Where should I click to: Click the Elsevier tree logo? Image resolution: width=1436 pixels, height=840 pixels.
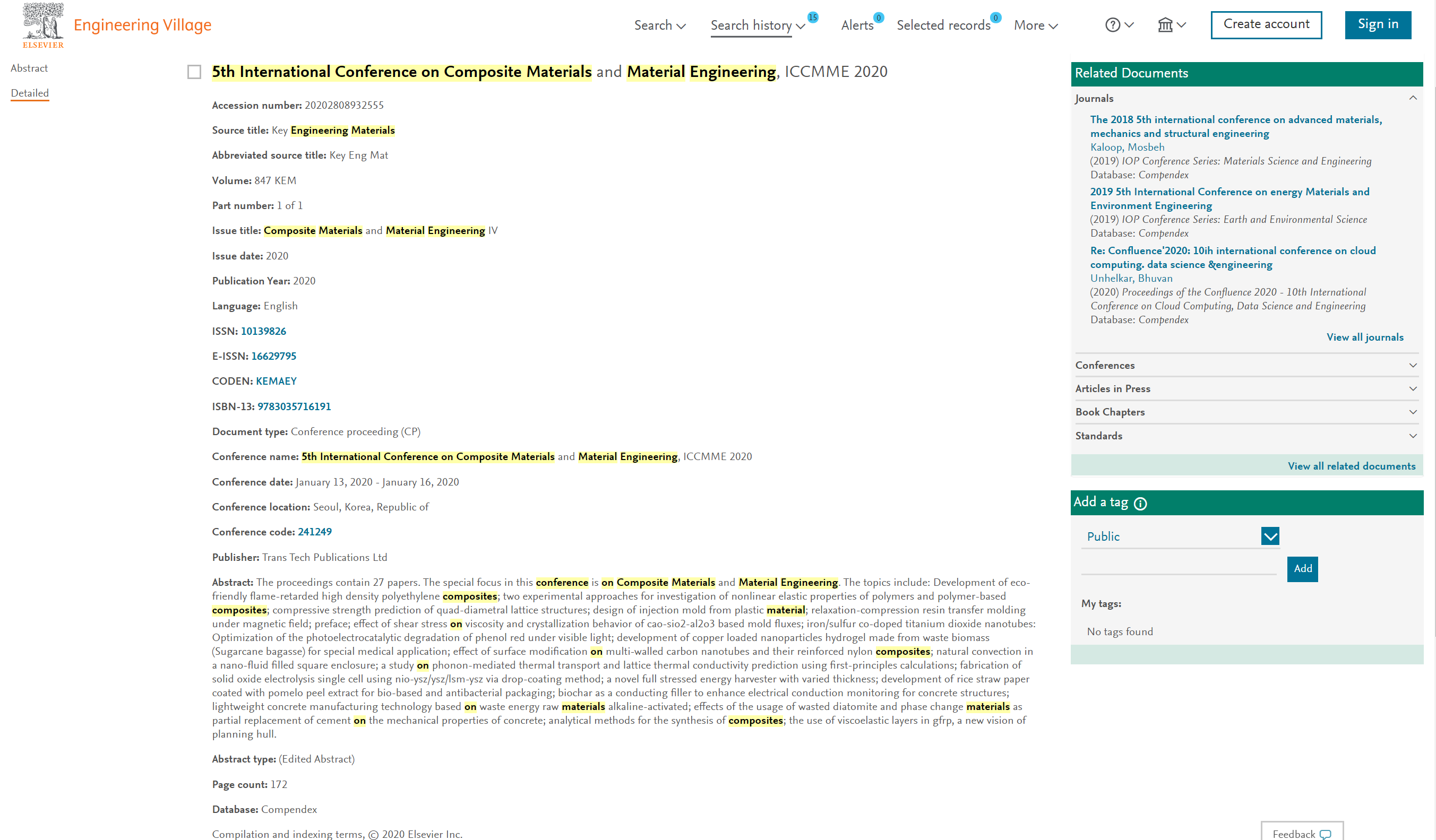point(44,25)
